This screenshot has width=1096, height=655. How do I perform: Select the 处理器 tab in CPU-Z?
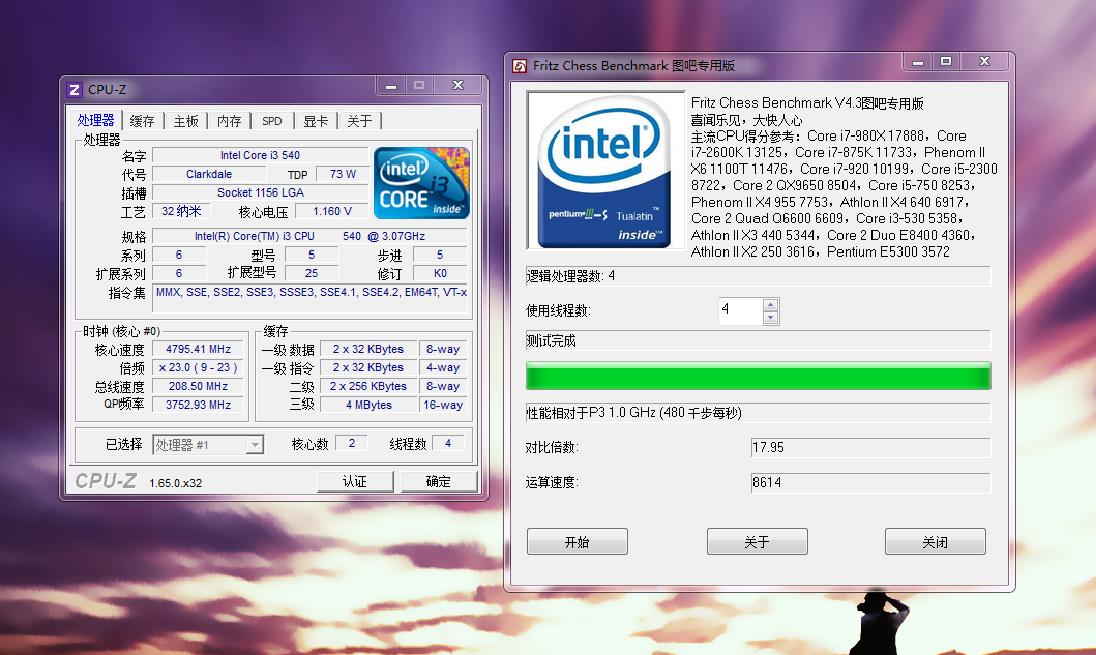point(96,120)
